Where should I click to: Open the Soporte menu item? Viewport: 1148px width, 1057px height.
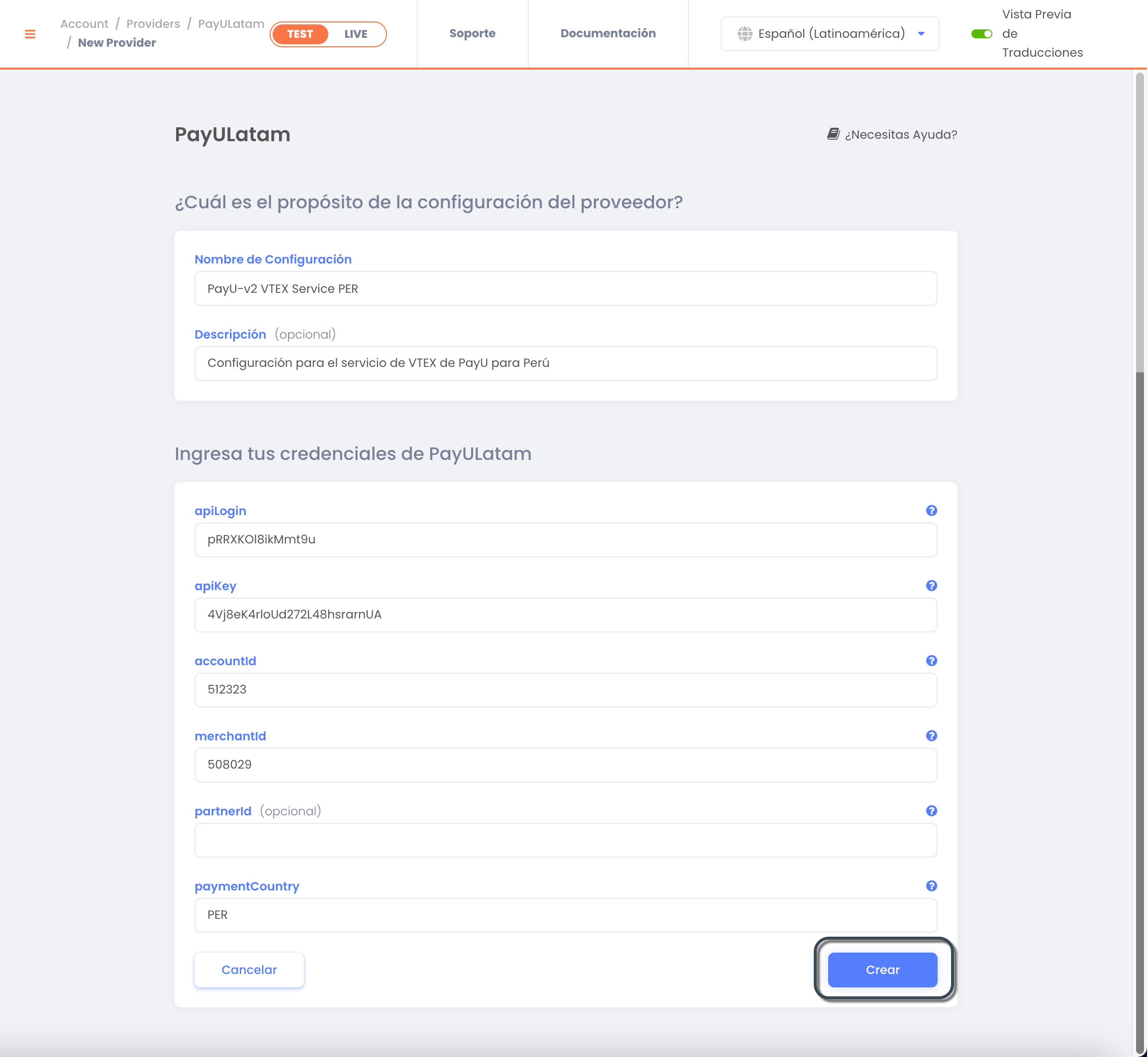click(472, 33)
